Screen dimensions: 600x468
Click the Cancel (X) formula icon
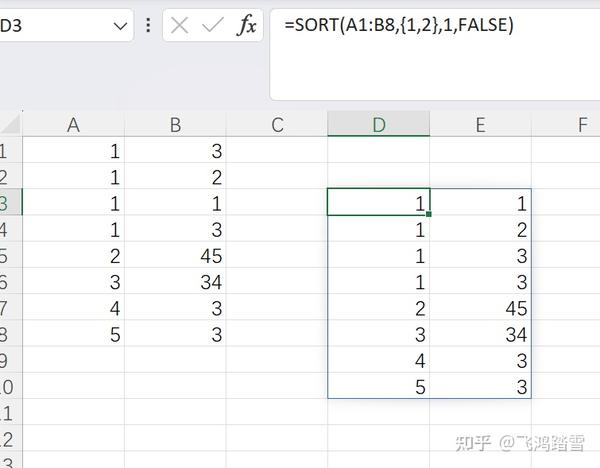(180, 26)
